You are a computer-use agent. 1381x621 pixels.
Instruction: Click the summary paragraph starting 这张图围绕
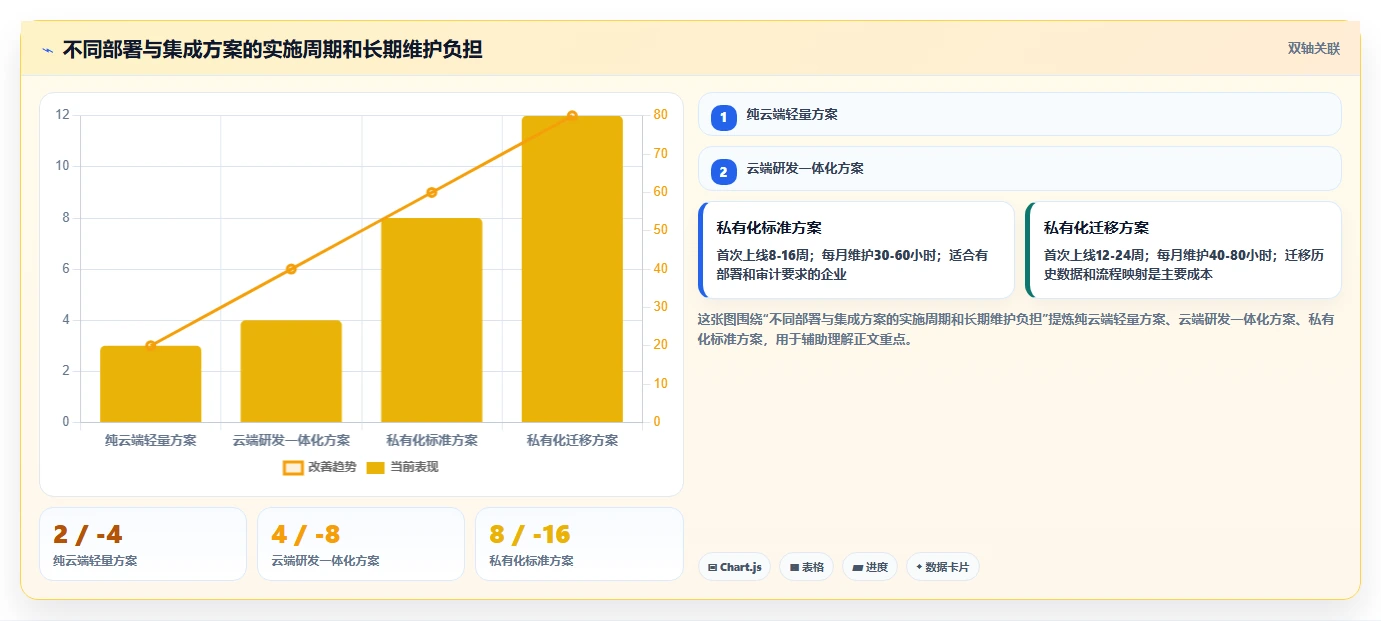[1015, 329]
